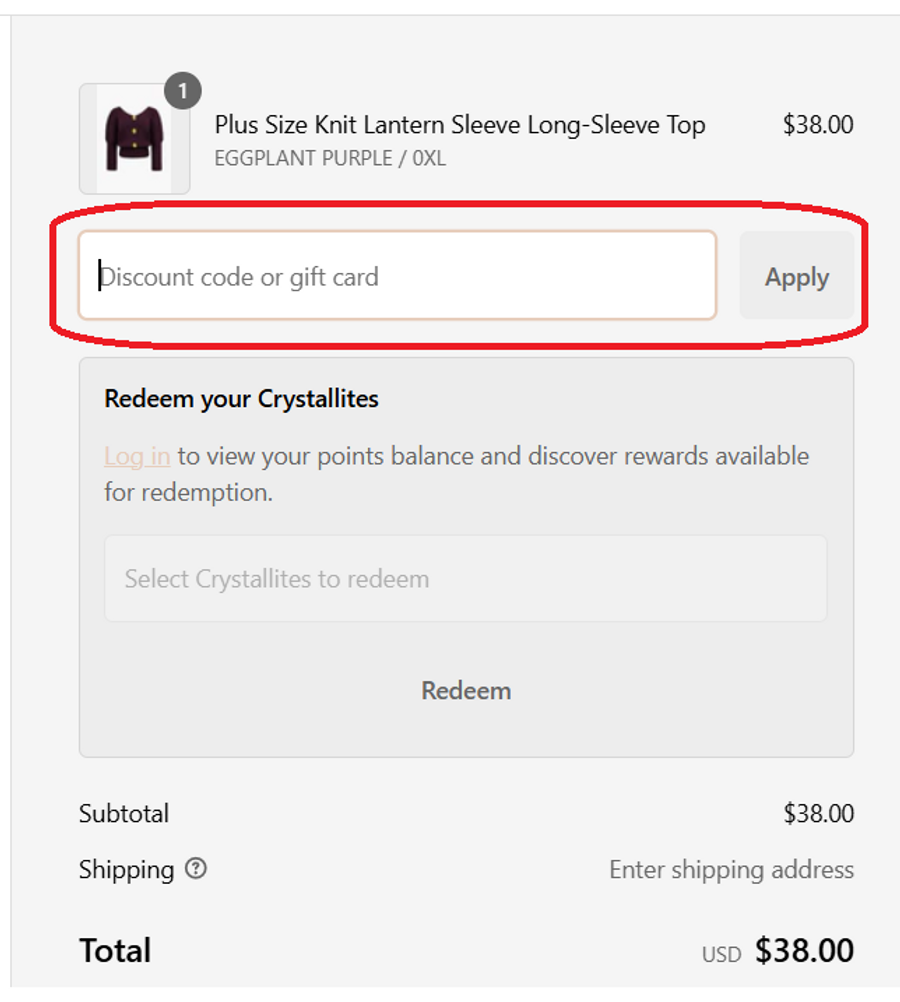This screenshot has width=900, height=1002.
Task: Click the Plus Size Knit Lantern Sleeve title
Action: click(460, 125)
